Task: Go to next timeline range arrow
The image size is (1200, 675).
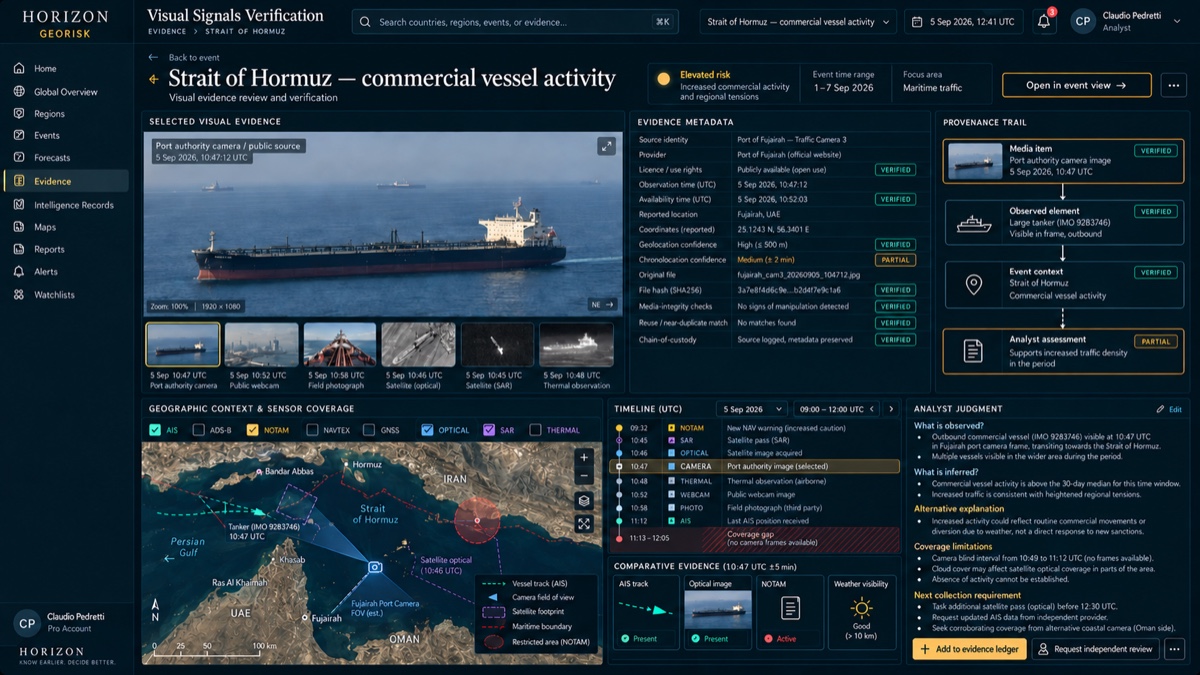Action: coord(890,409)
